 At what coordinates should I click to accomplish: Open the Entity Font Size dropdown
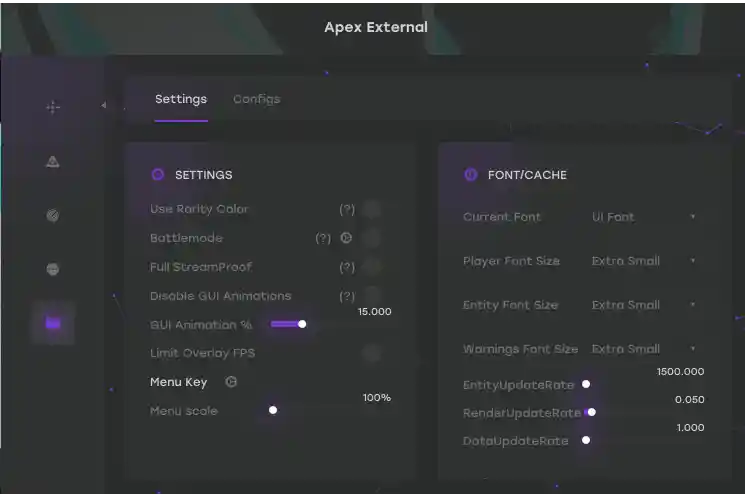[644, 305]
